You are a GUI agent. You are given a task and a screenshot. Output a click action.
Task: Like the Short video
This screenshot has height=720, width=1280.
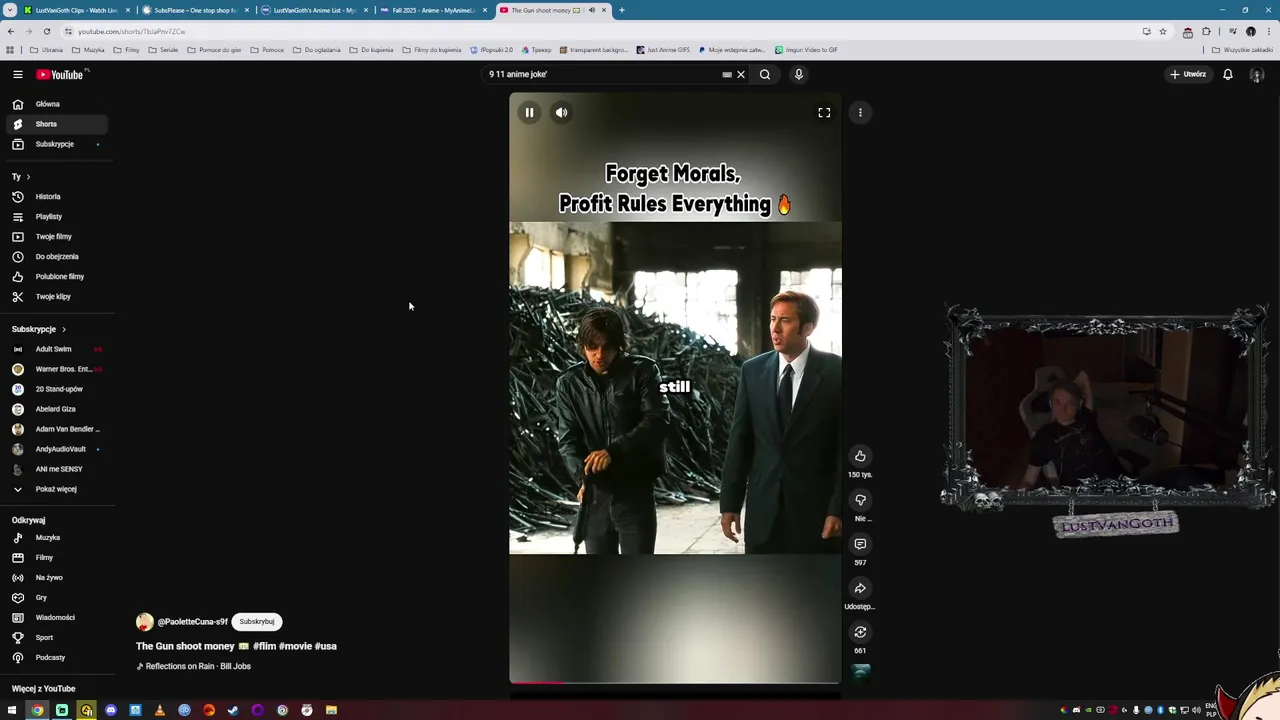(x=860, y=456)
